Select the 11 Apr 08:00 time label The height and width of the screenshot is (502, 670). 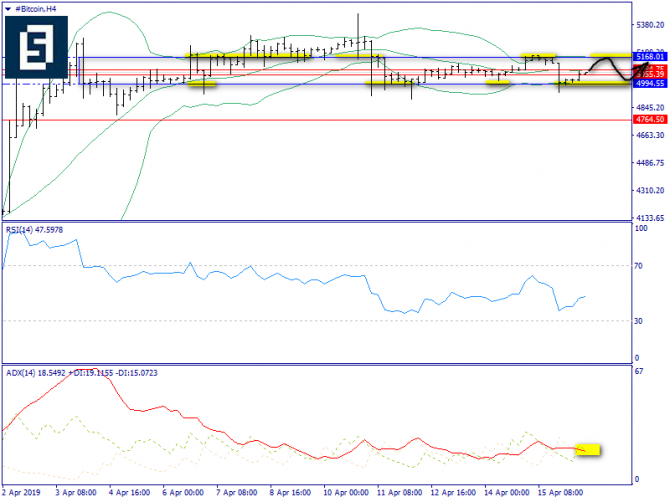(400, 493)
